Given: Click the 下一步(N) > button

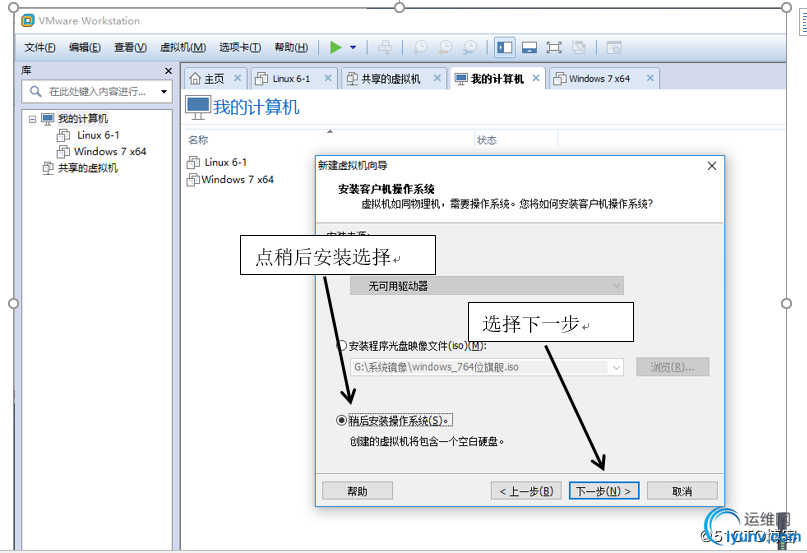Looking at the screenshot, I should point(604,491).
